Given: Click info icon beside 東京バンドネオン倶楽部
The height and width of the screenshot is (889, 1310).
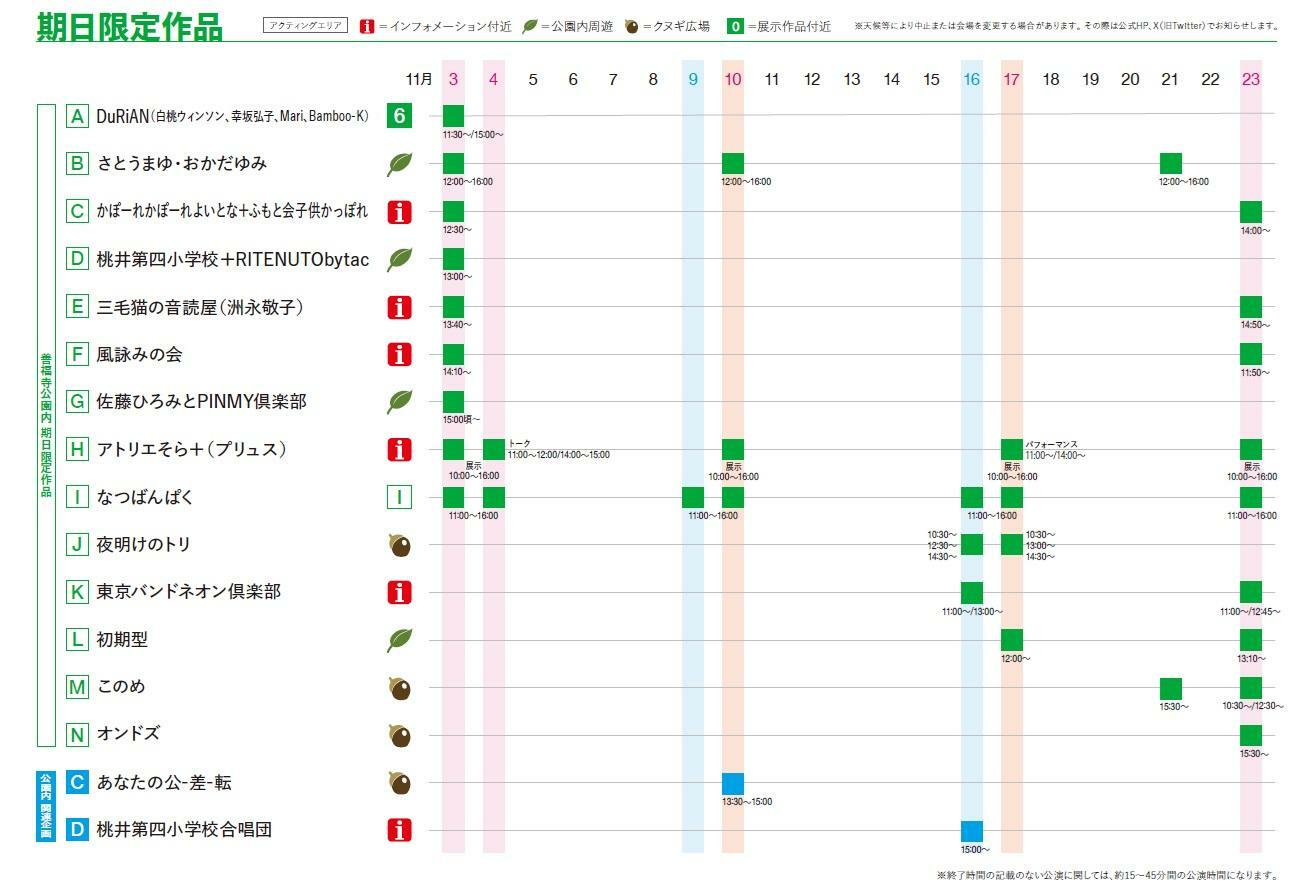Looking at the screenshot, I should (x=399, y=592).
